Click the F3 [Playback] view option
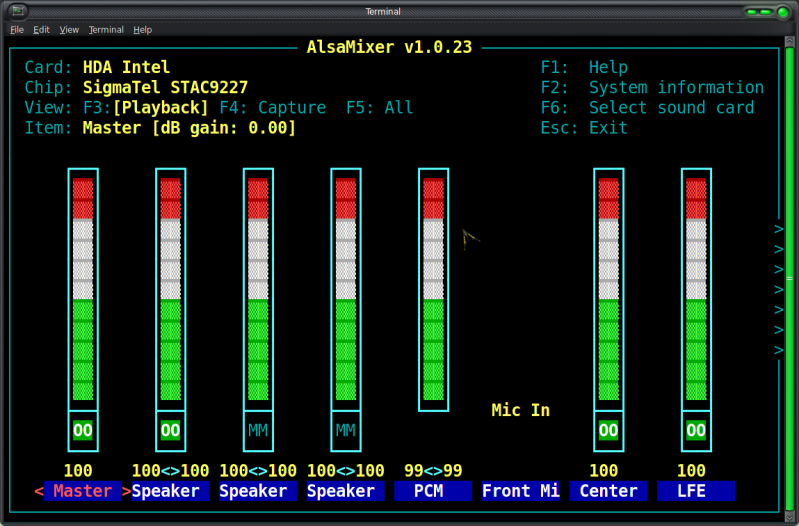Viewport: 799px width, 526px height. click(x=146, y=108)
